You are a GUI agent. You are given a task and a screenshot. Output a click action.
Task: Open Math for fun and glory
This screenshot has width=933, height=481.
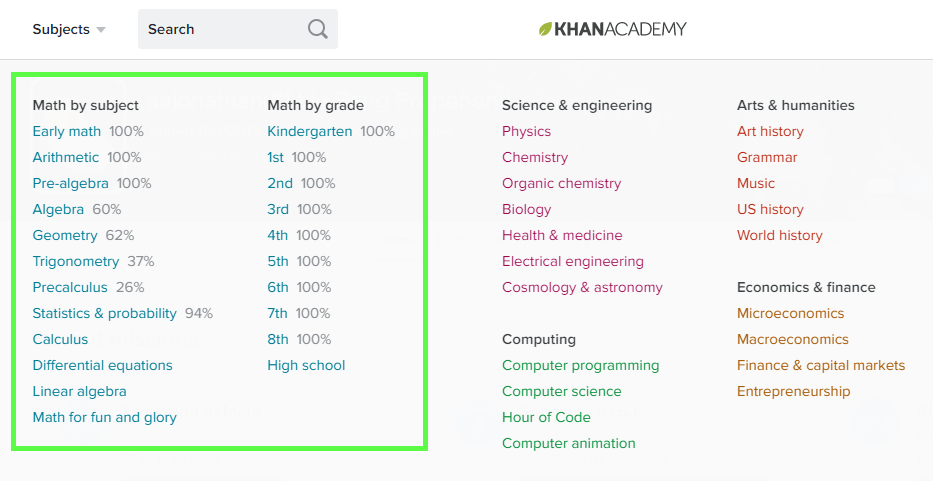click(x=104, y=417)
